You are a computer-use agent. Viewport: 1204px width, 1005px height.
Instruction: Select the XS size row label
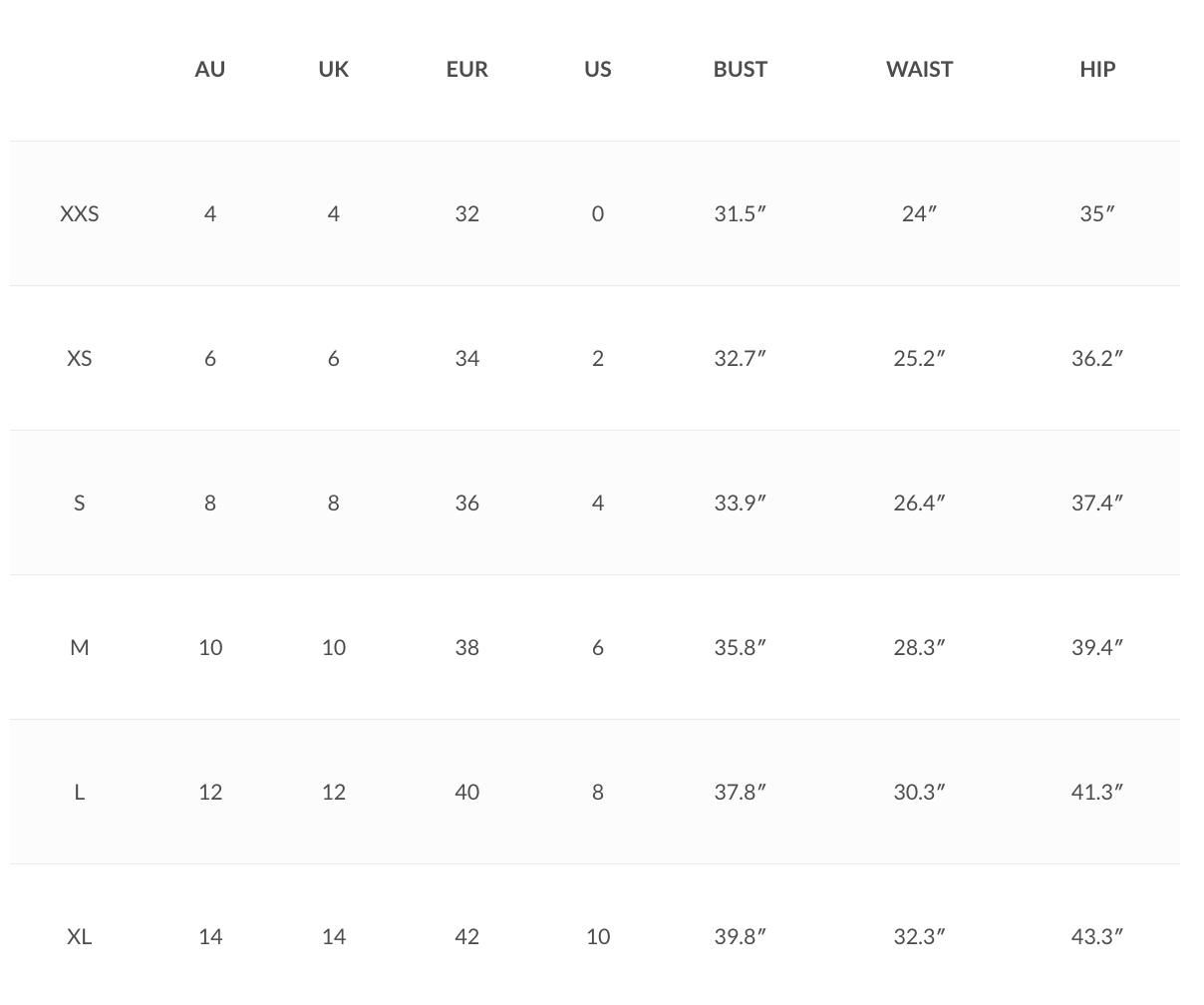[x=80, y=358]
